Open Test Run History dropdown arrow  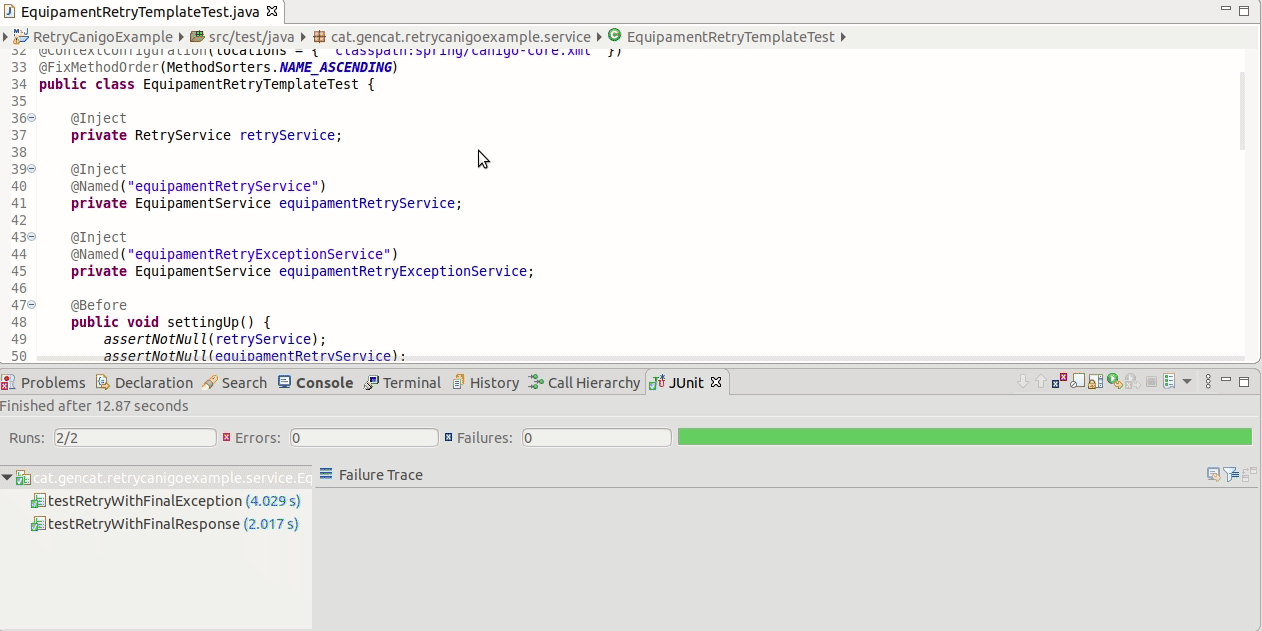click(x=1187, y=381)
